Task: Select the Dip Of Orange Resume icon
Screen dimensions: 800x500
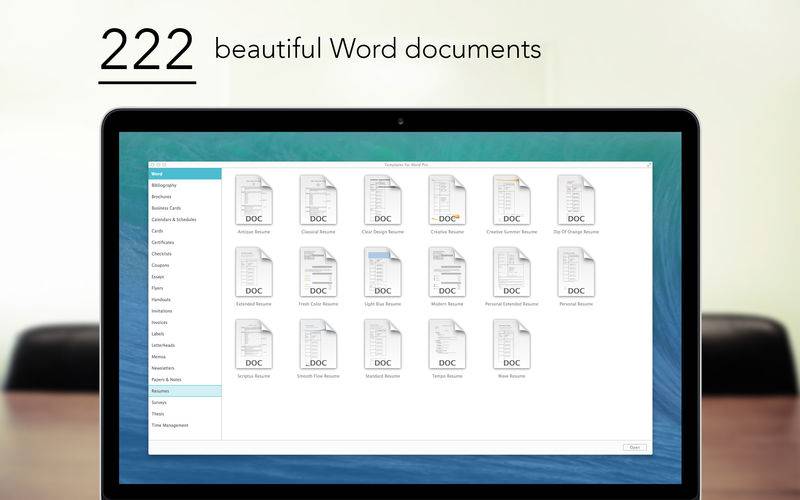Action: (576, 200)
